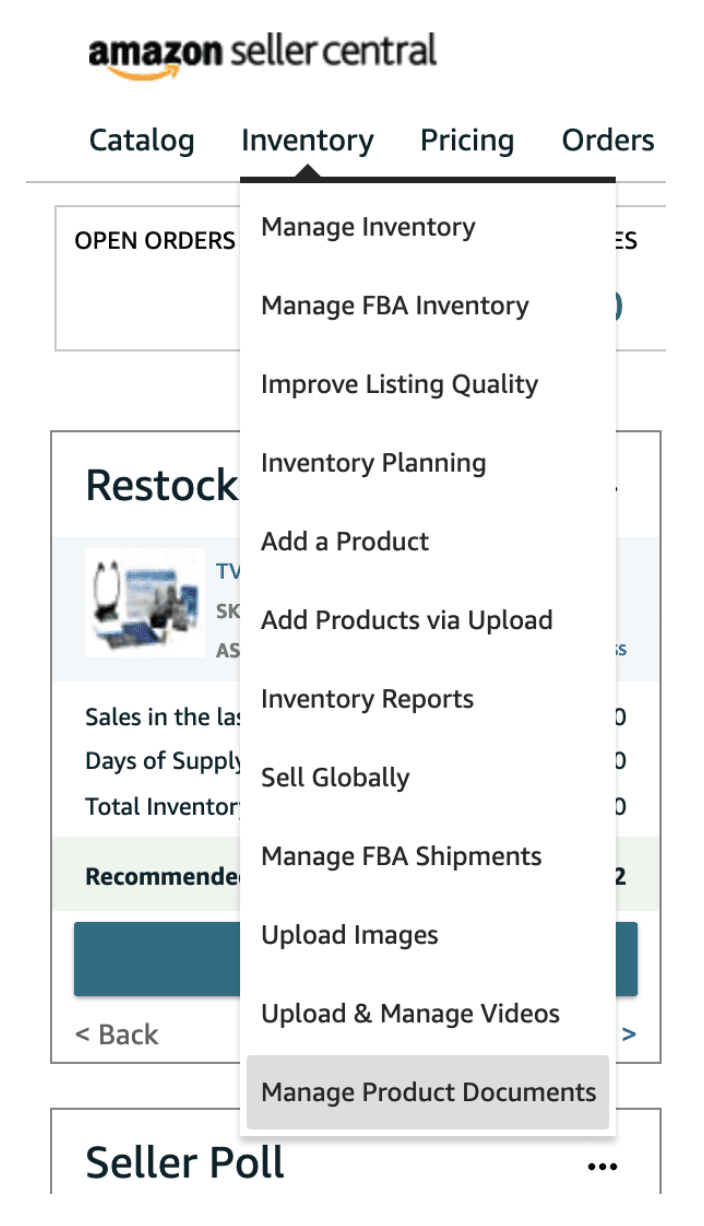Choose Manage FBA Inventory

point(427,306)
